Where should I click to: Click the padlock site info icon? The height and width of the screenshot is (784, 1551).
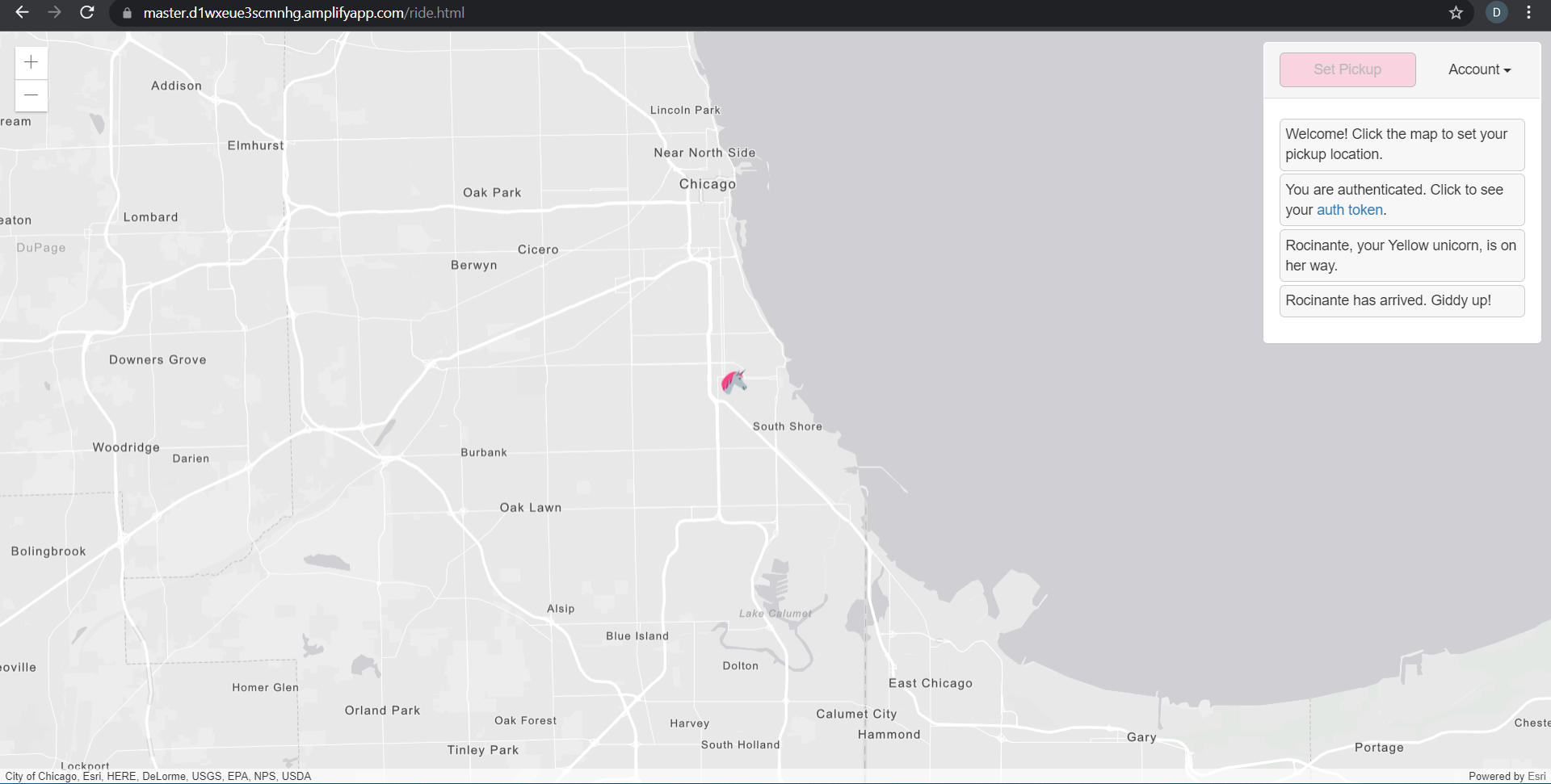[127, 13]
